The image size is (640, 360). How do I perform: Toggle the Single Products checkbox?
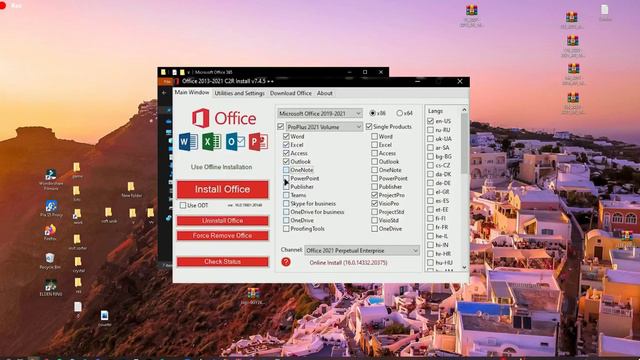369,127
